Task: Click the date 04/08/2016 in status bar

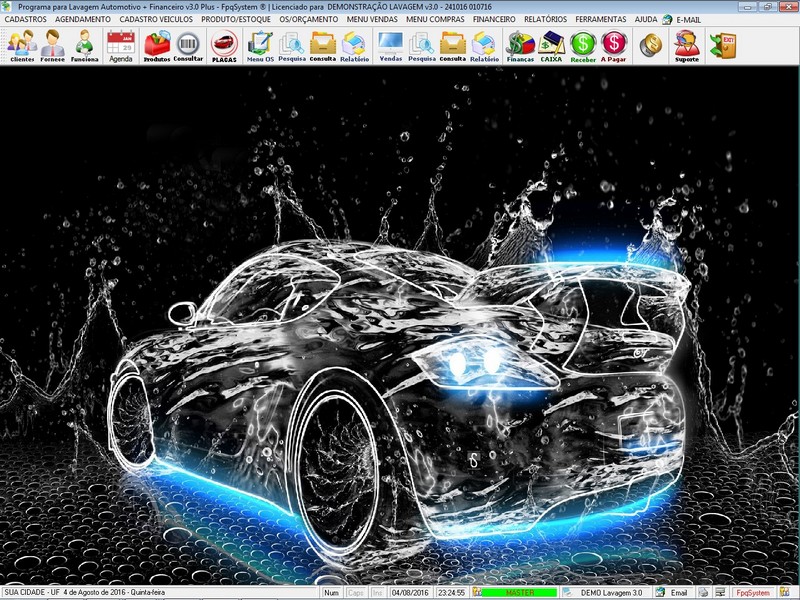Action: (410, 593)
